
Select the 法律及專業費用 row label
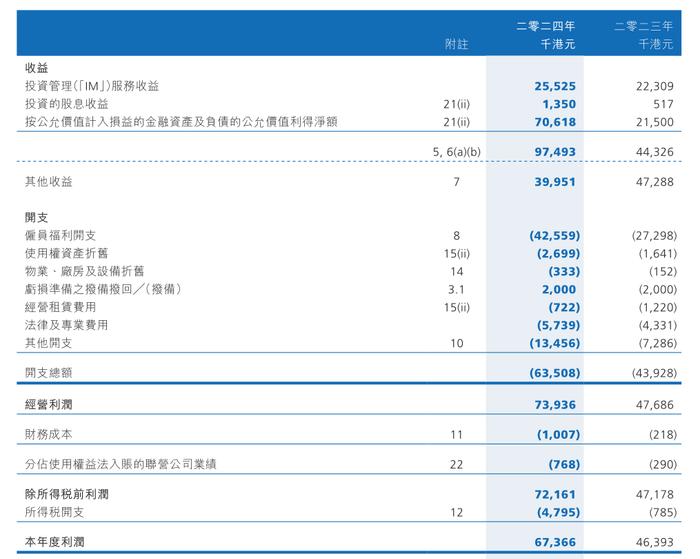click(67, 325)
